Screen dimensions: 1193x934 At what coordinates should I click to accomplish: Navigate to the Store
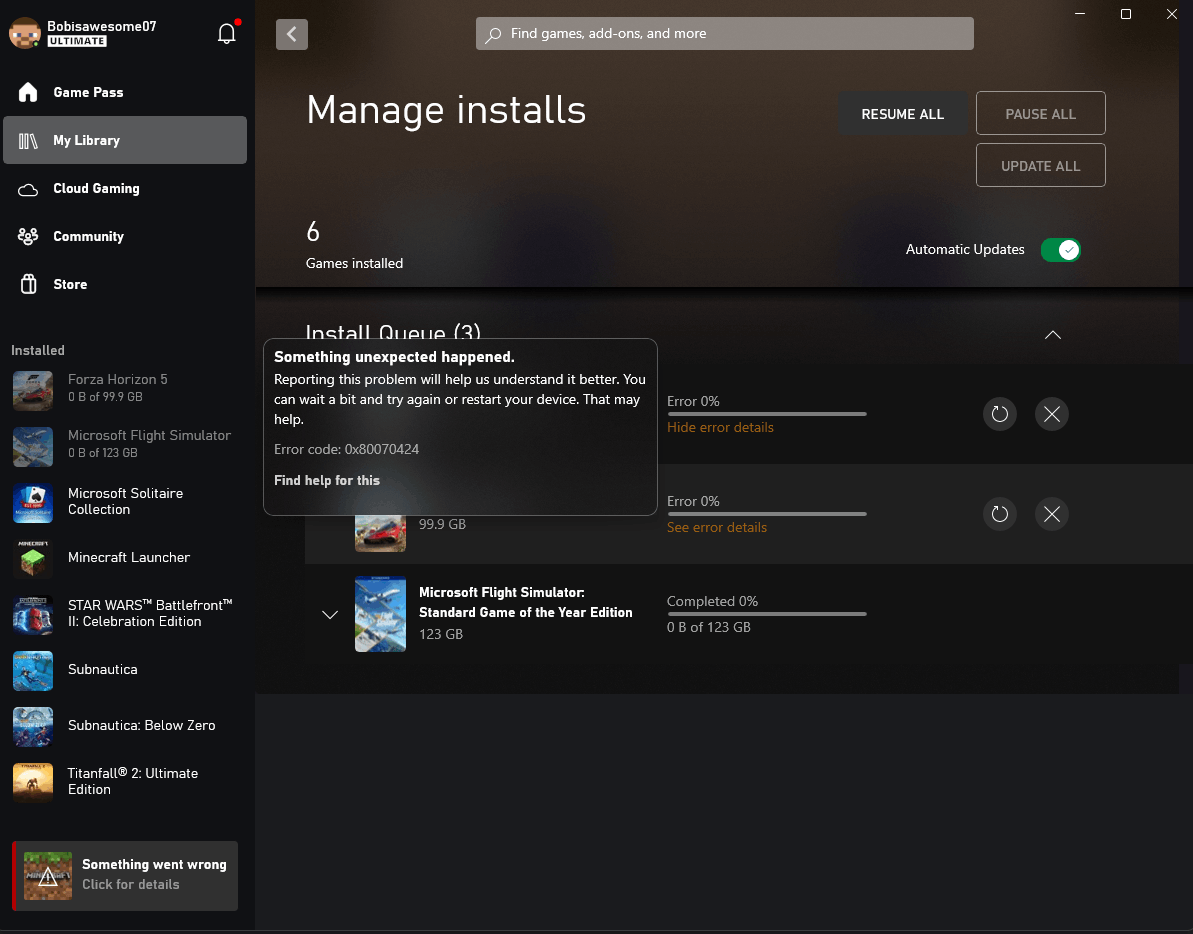tap(125, 284)
